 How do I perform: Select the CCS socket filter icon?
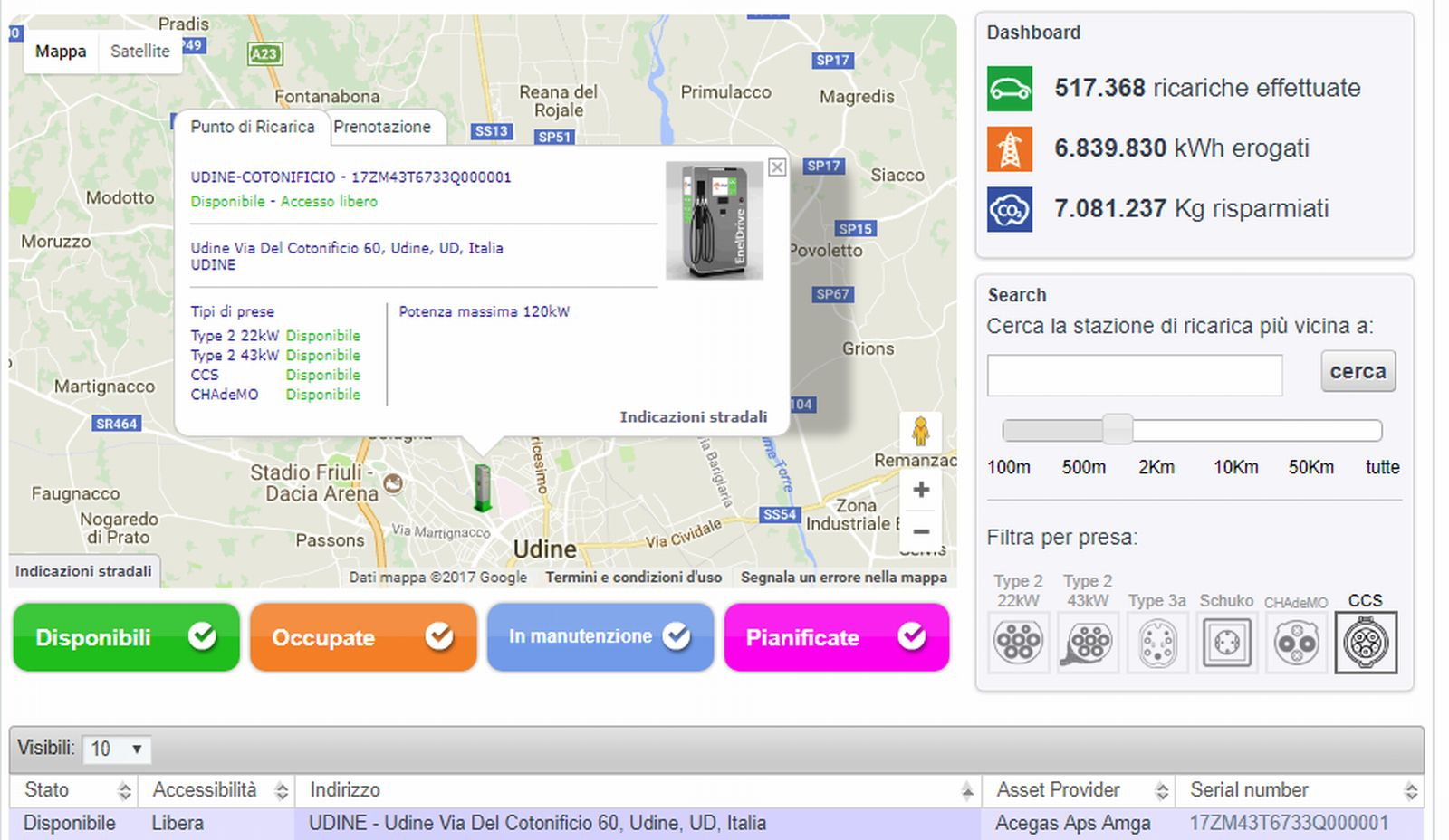[1366, 643]
